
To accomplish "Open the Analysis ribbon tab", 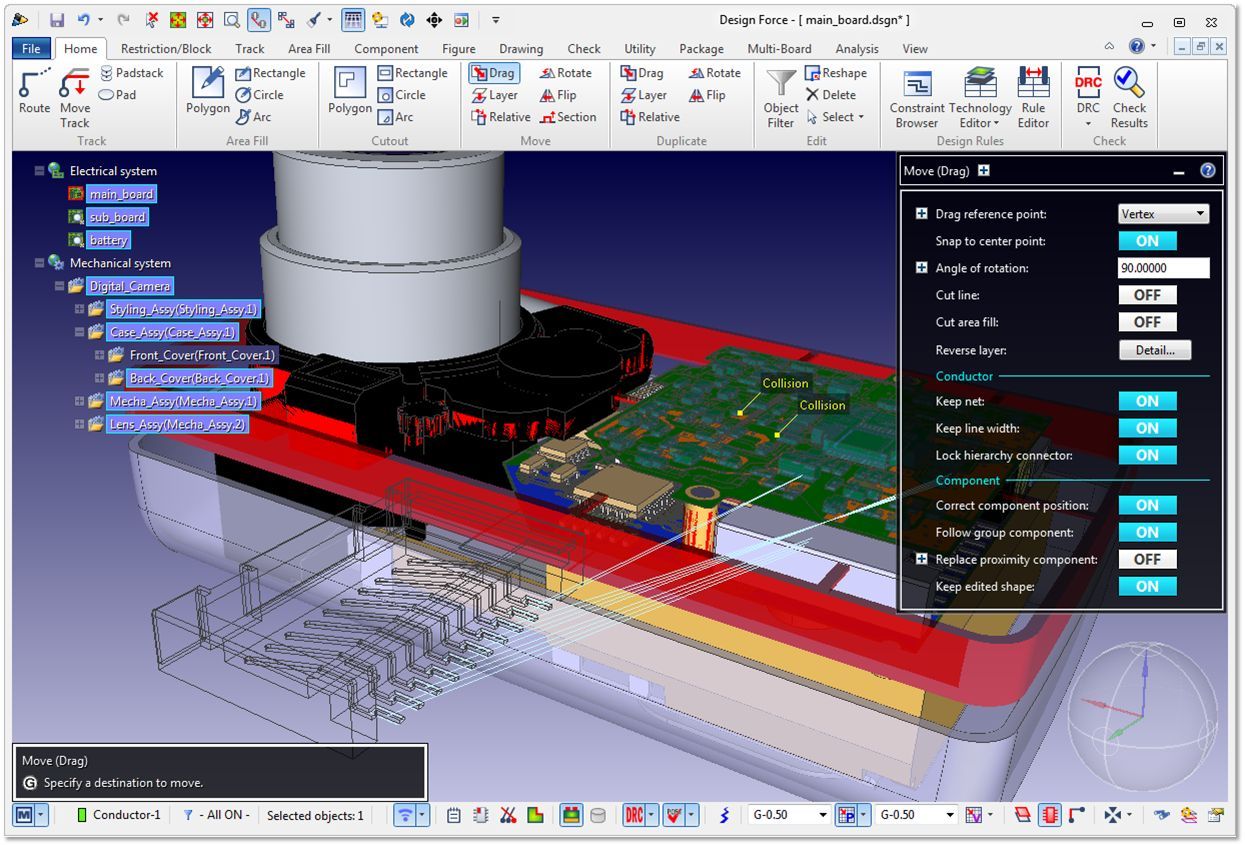I will pyautogui.click(x=856, y=48).
